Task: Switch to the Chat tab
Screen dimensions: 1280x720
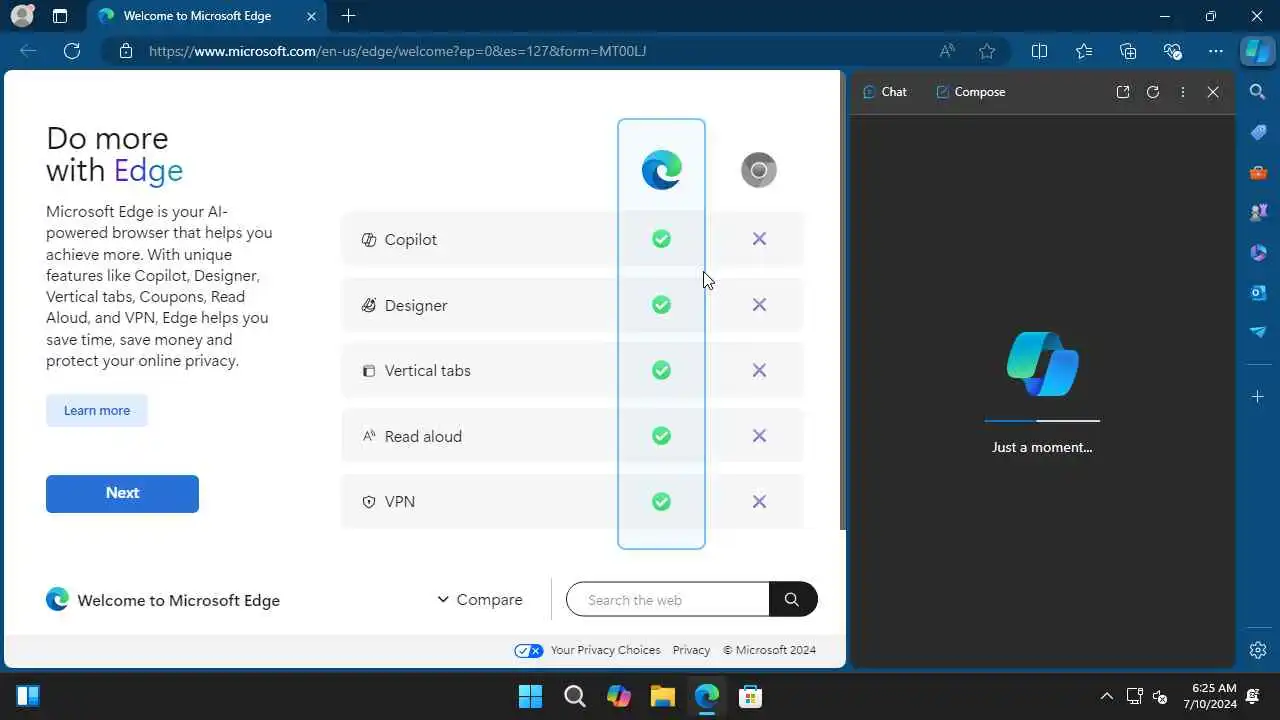Action: click(884, 92)
